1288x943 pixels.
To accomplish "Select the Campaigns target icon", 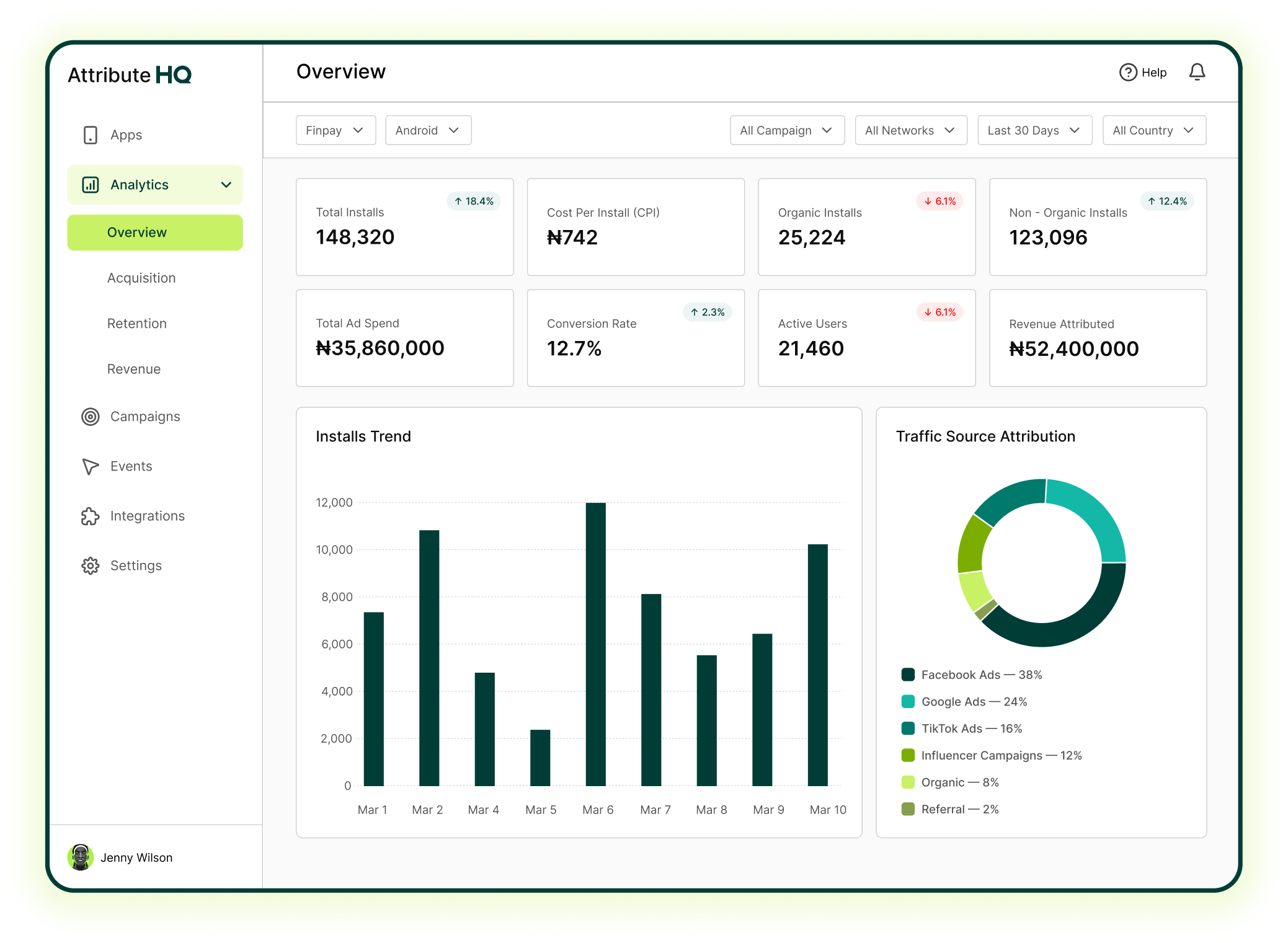I will pos(91,416).
